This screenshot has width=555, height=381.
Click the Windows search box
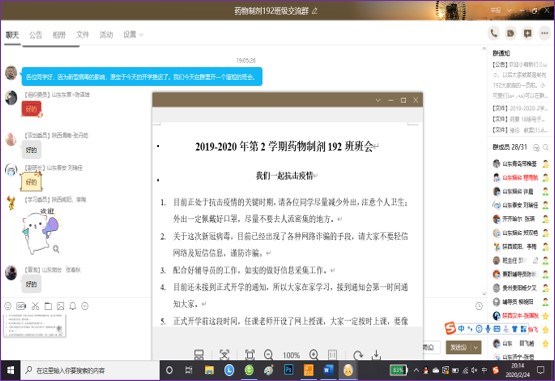(90, 370)
